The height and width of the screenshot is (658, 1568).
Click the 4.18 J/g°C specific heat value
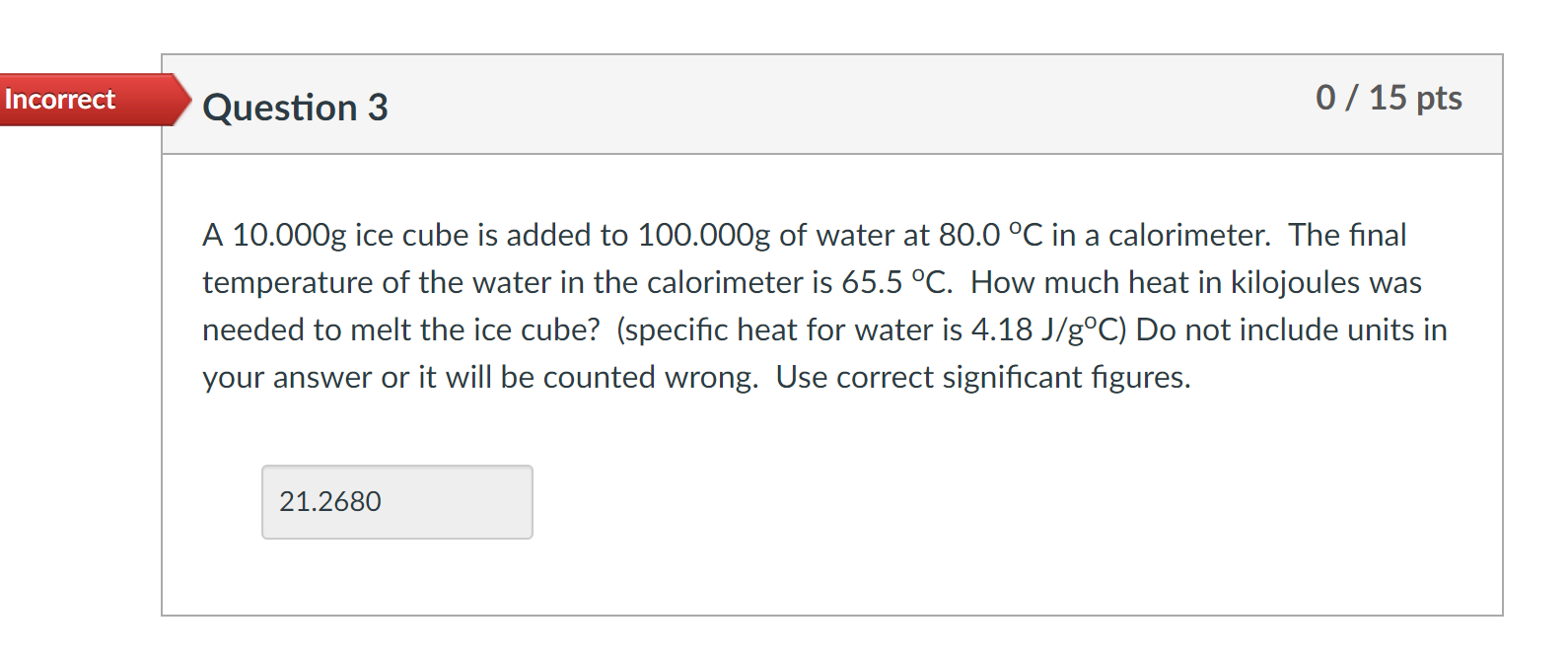[1048, 329]
